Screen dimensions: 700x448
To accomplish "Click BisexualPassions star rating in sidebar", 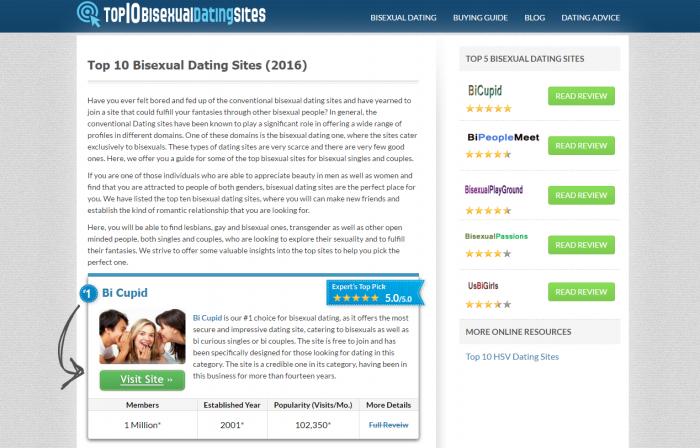I will [488, 253].
